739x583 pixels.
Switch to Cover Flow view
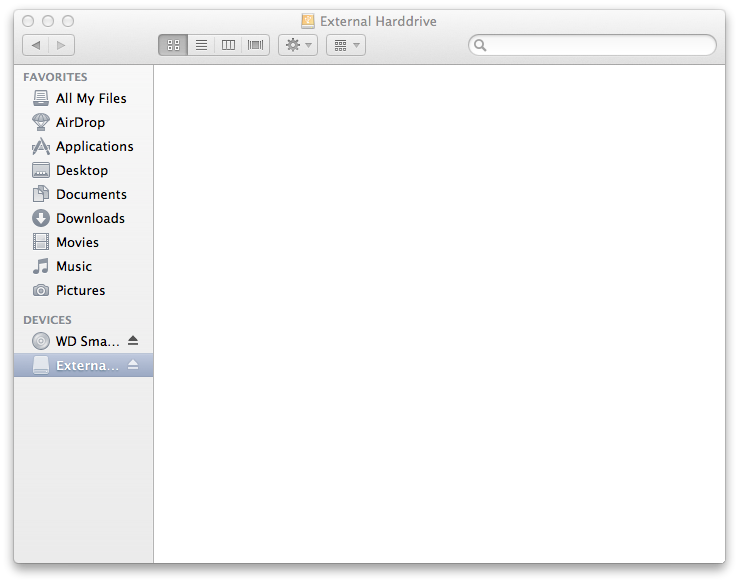(255, 45)
